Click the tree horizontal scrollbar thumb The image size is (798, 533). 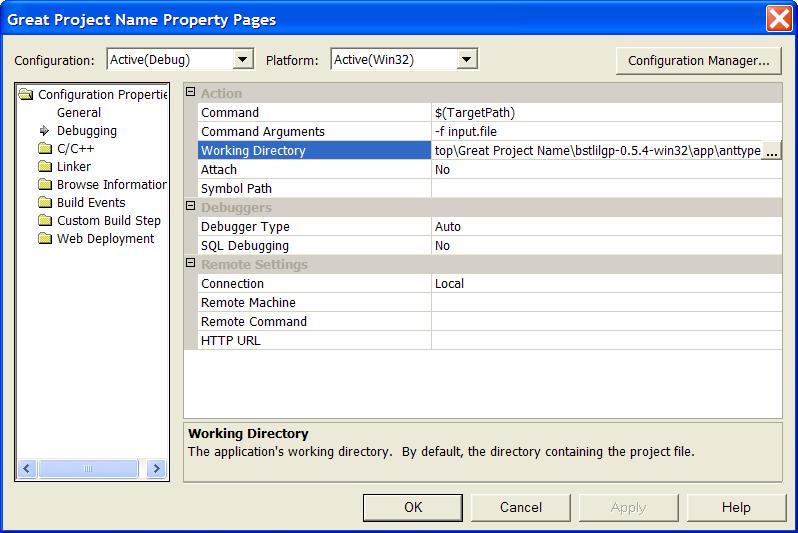(x=88, y=468)
